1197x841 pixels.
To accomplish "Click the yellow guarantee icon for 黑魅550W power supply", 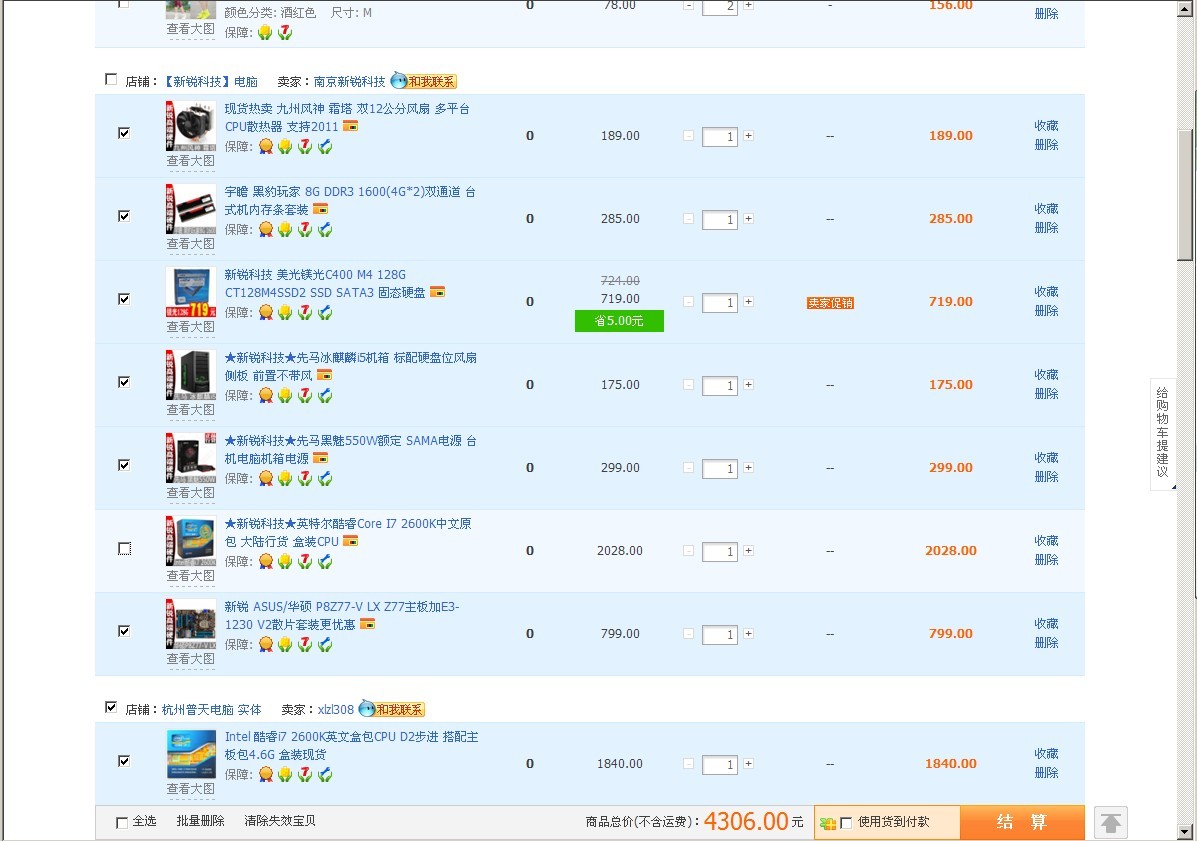I will coord(286,478).
